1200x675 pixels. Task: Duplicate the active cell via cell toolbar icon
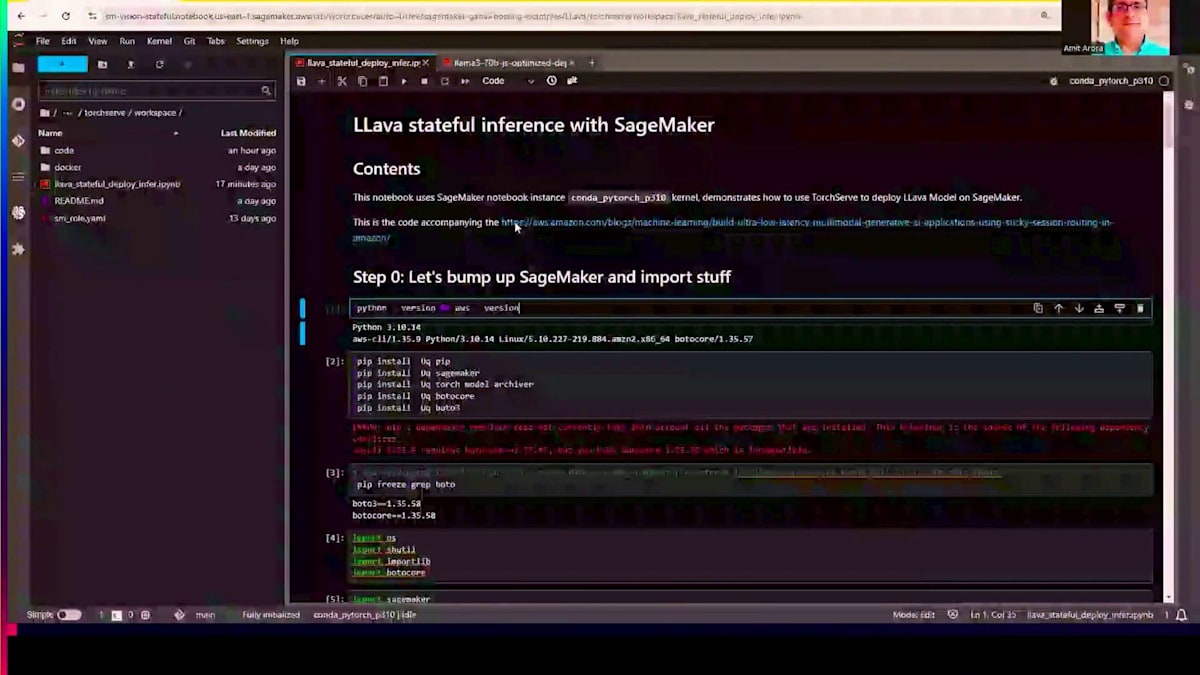pos(1037,308)
